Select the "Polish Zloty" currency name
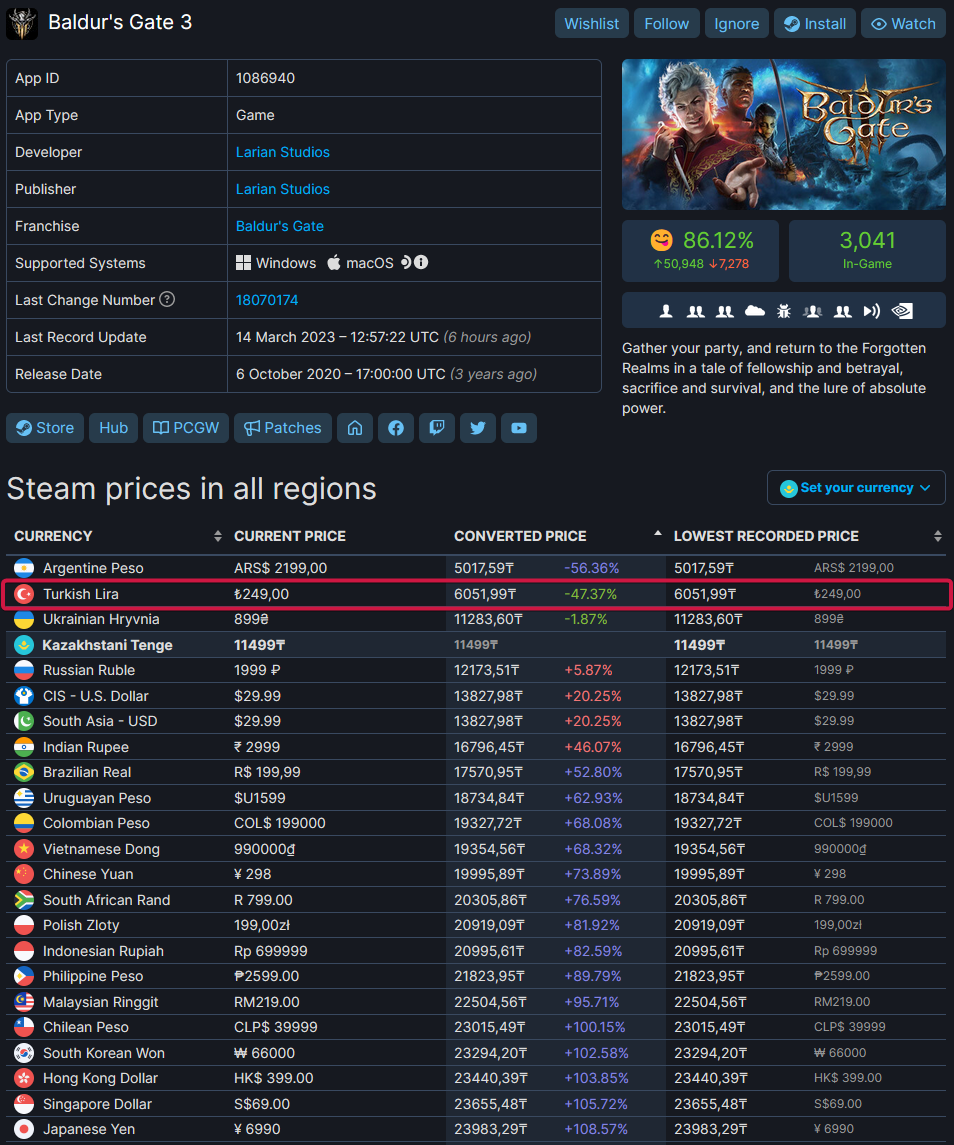 point(81,925)
